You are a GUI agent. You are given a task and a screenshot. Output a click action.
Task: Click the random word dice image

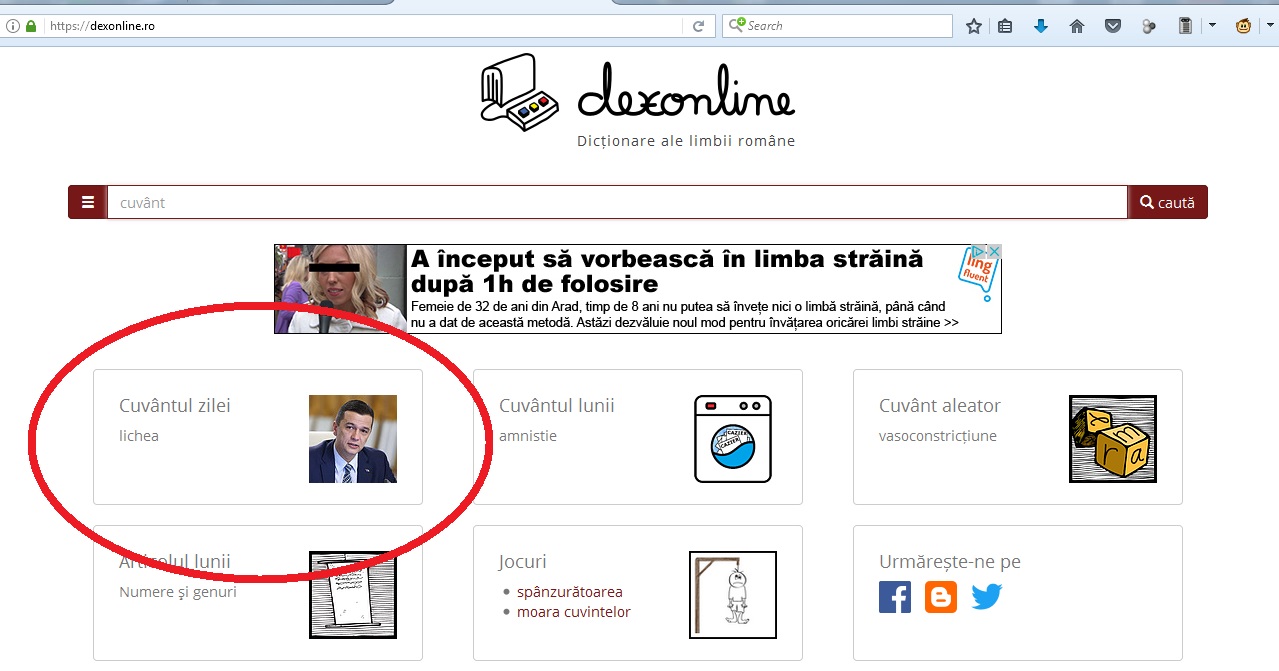(x=1112, y=439)
